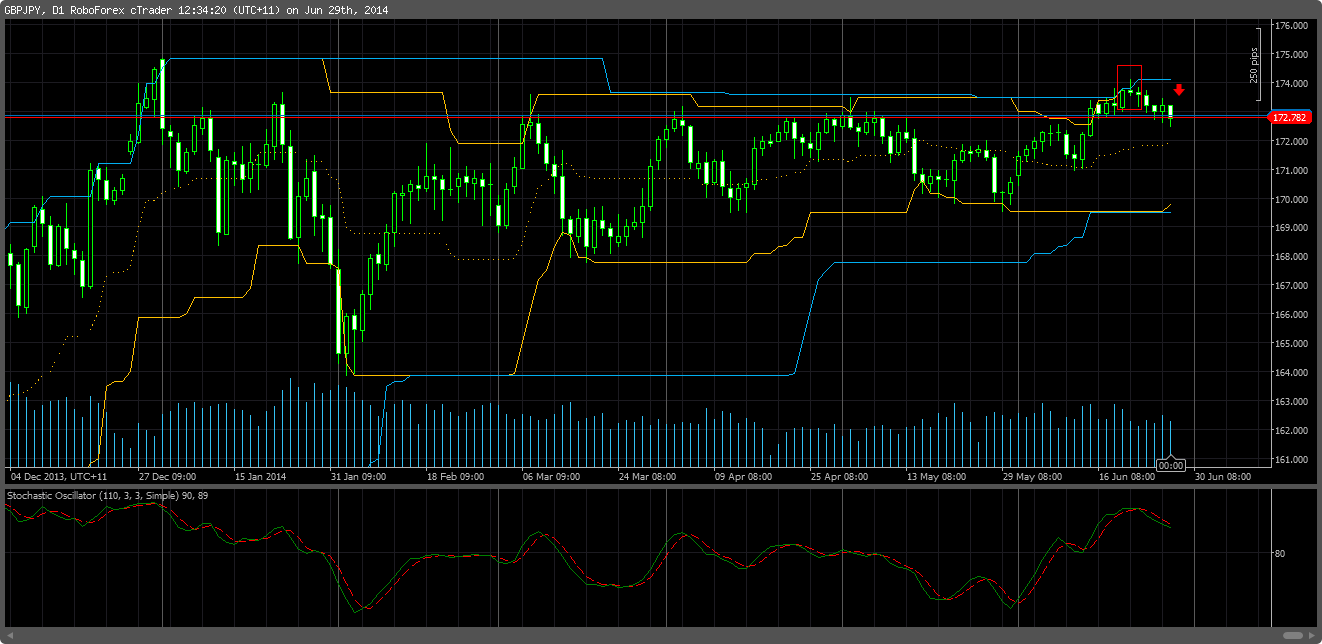Click the 18 Feb 09:00 date label
The height and width of the screenshot is (644, 1322).
(455, 476)
